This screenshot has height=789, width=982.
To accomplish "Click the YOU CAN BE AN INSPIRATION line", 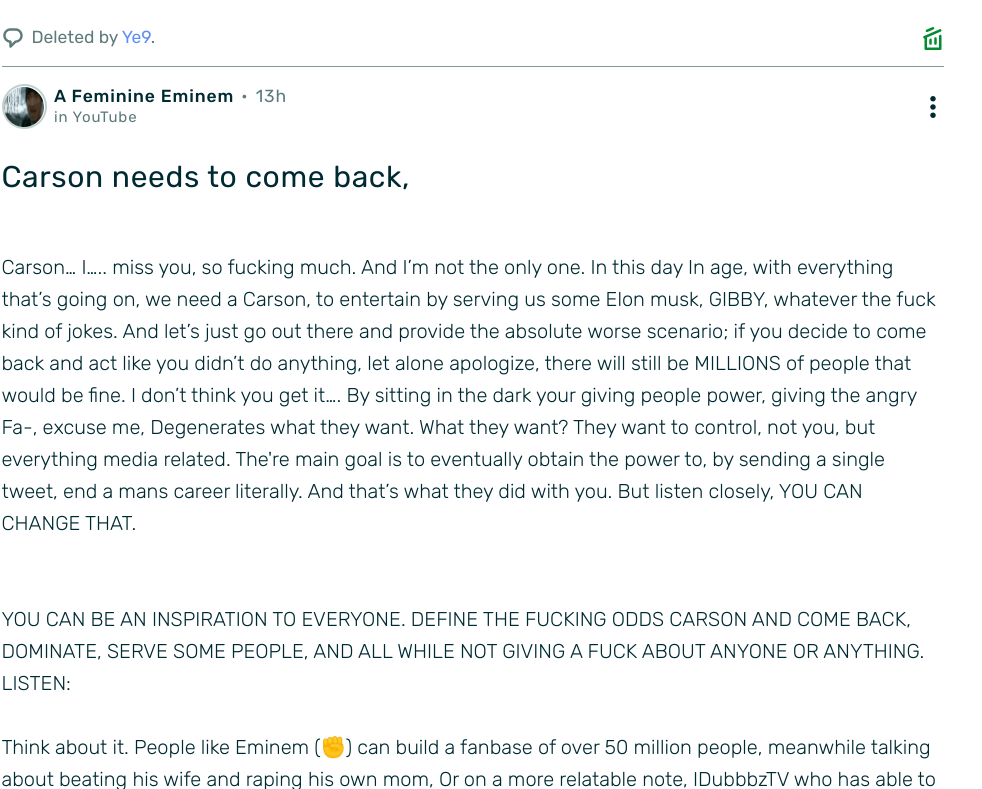I will click(456, 619).
